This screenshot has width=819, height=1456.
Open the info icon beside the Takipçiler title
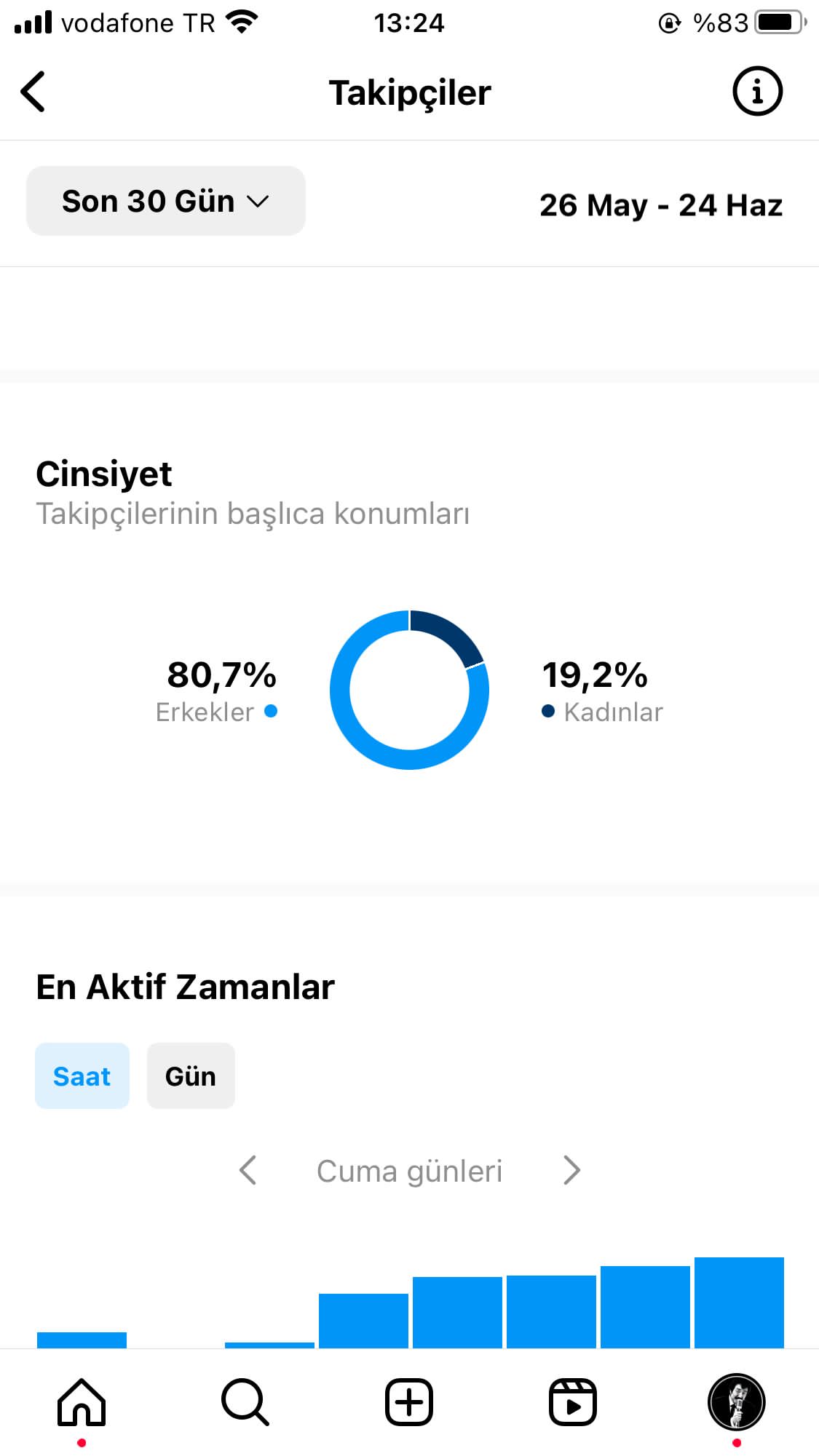click(x=757, y=92)
